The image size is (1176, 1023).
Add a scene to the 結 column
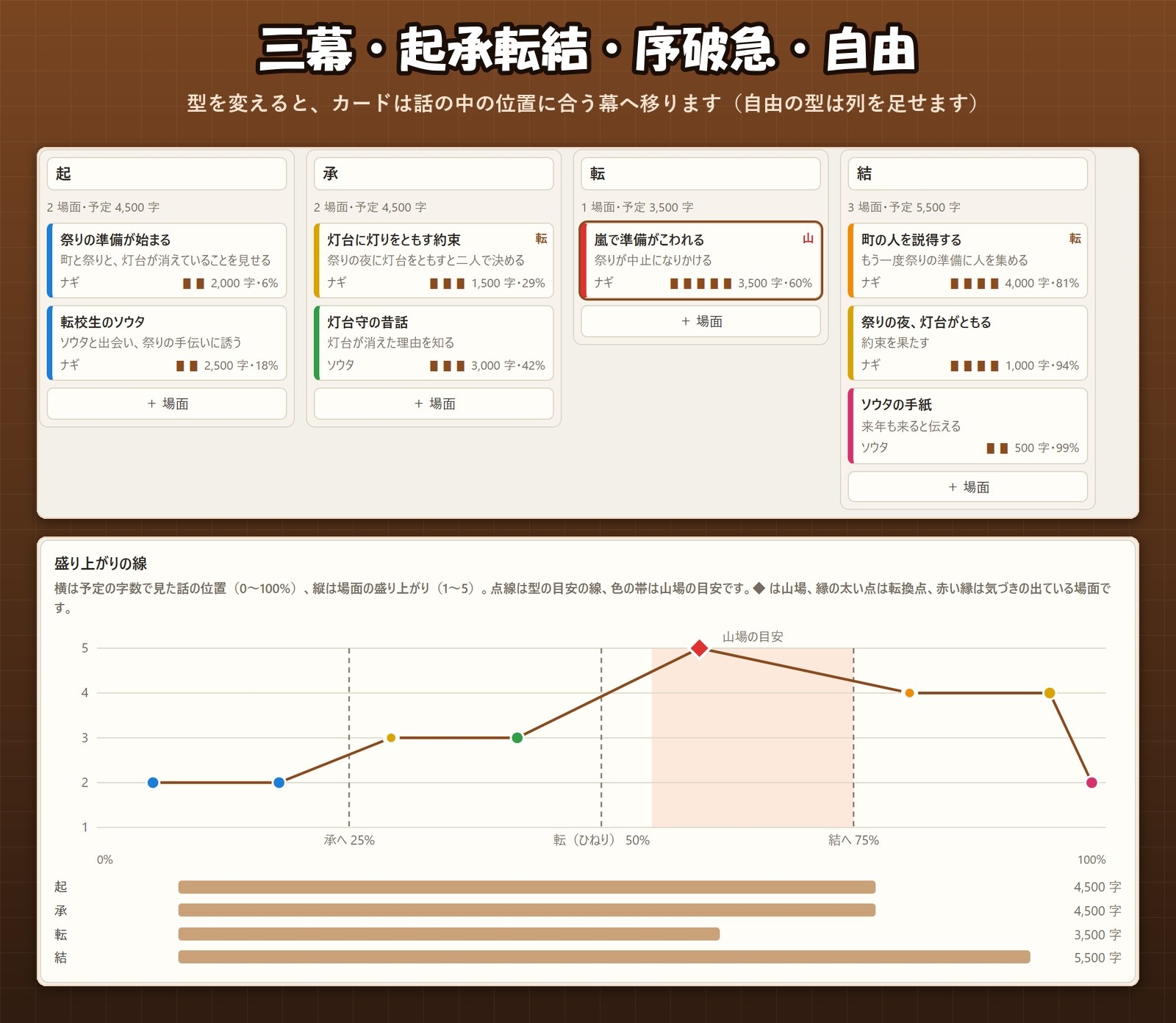click(967, 487)
